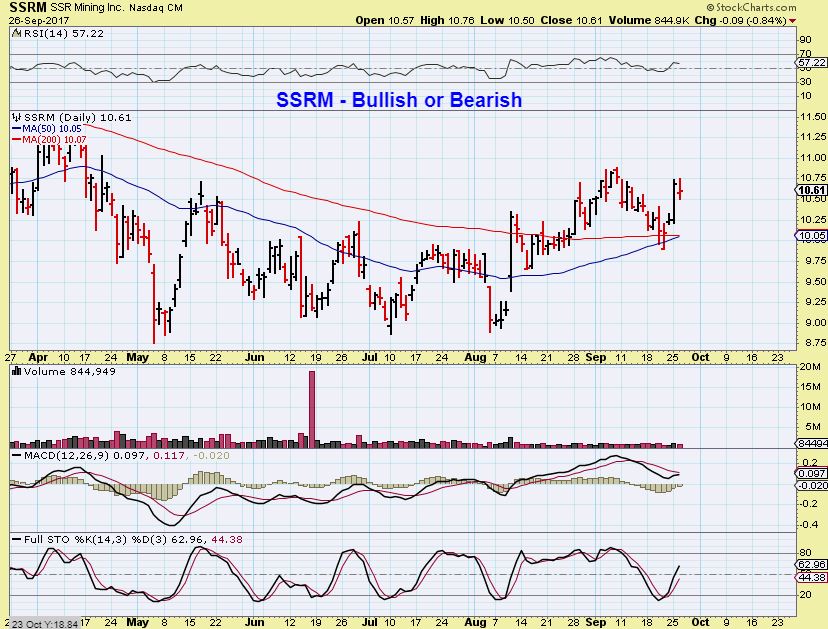
Task: Click the May label on price time axis
Action: 137,358
